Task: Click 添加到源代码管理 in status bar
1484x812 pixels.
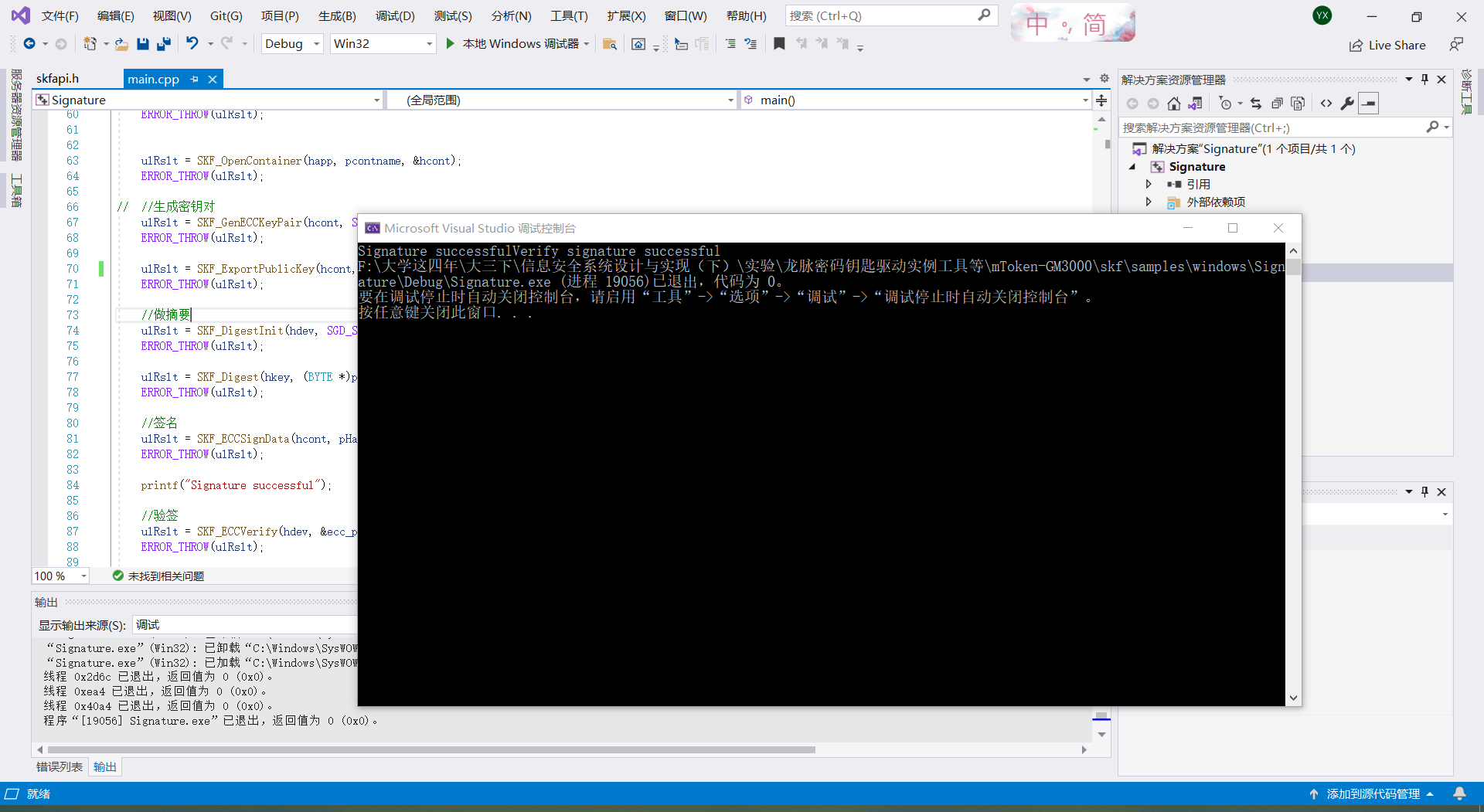Action: (1372, 793)
